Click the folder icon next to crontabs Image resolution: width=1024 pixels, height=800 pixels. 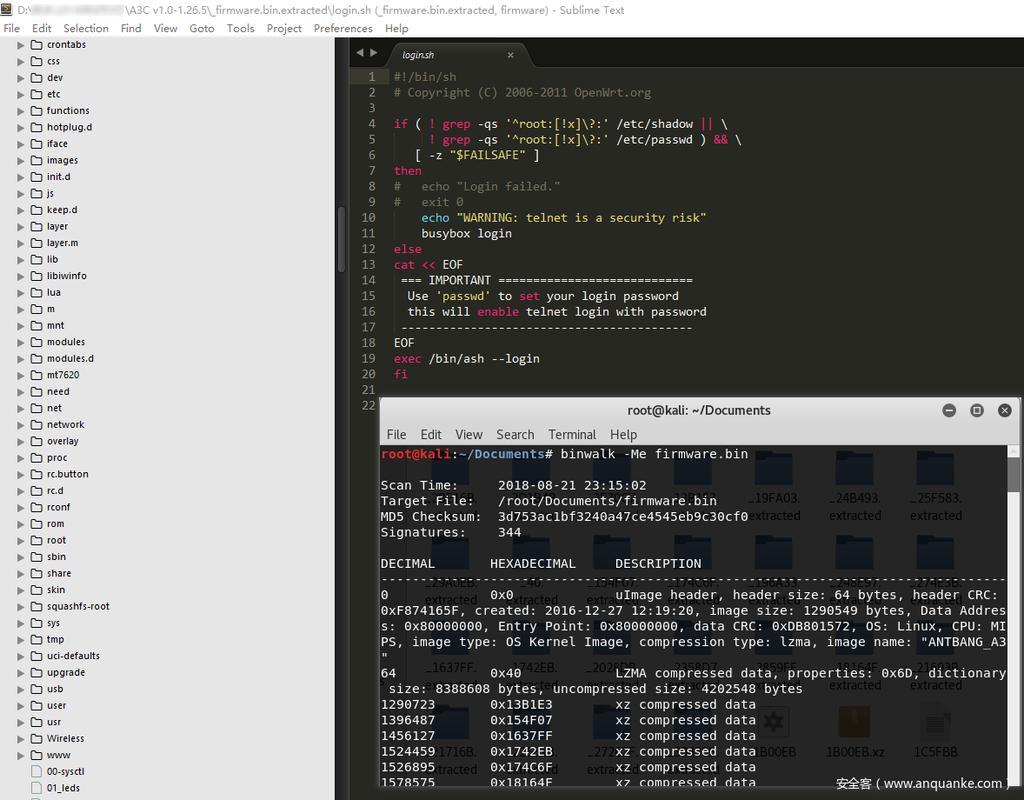[36, 45]
